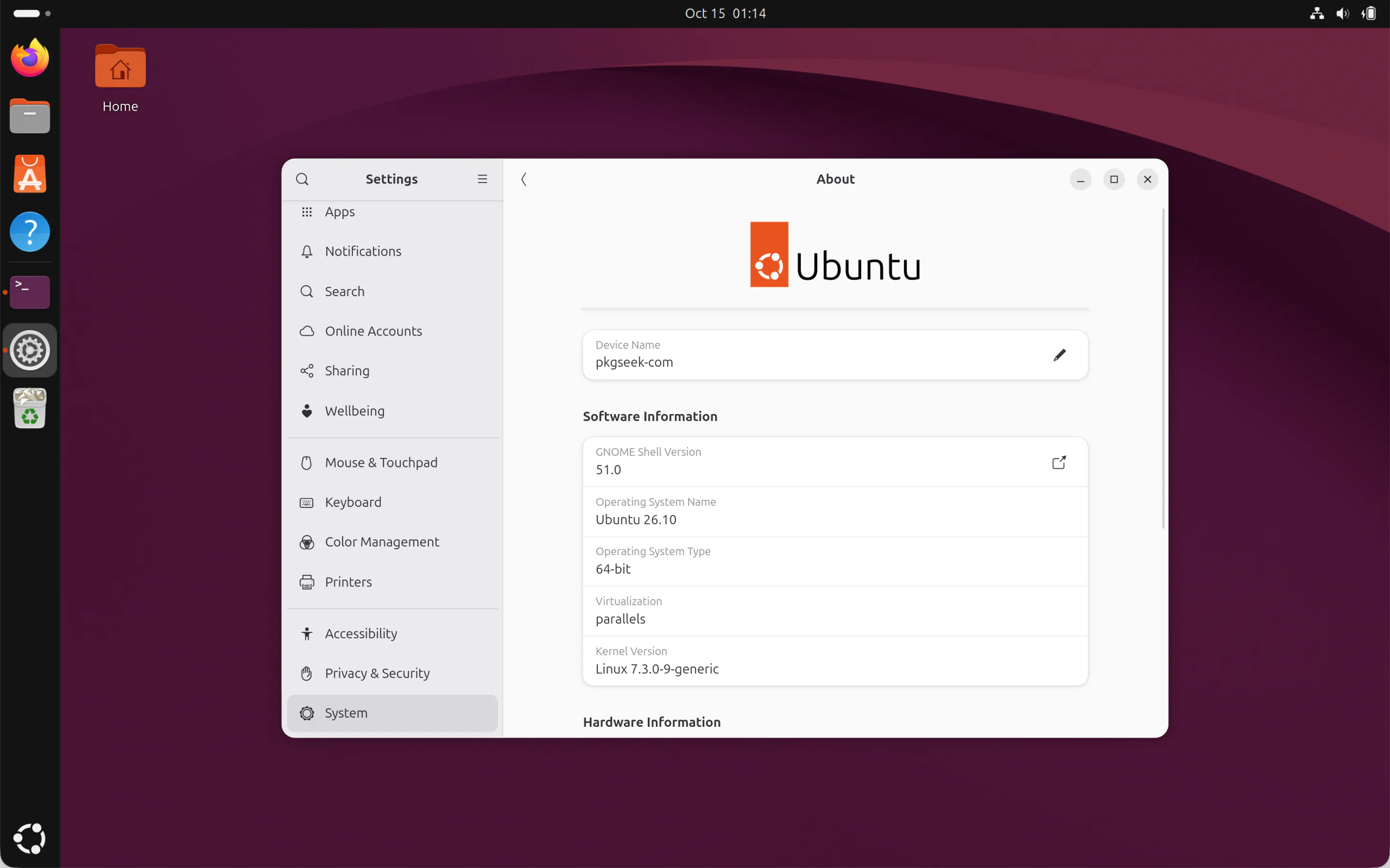The height and width of the screenshot is (868, 1390).
Task: Open Terminal from the dock
Action: coord(30,292)
